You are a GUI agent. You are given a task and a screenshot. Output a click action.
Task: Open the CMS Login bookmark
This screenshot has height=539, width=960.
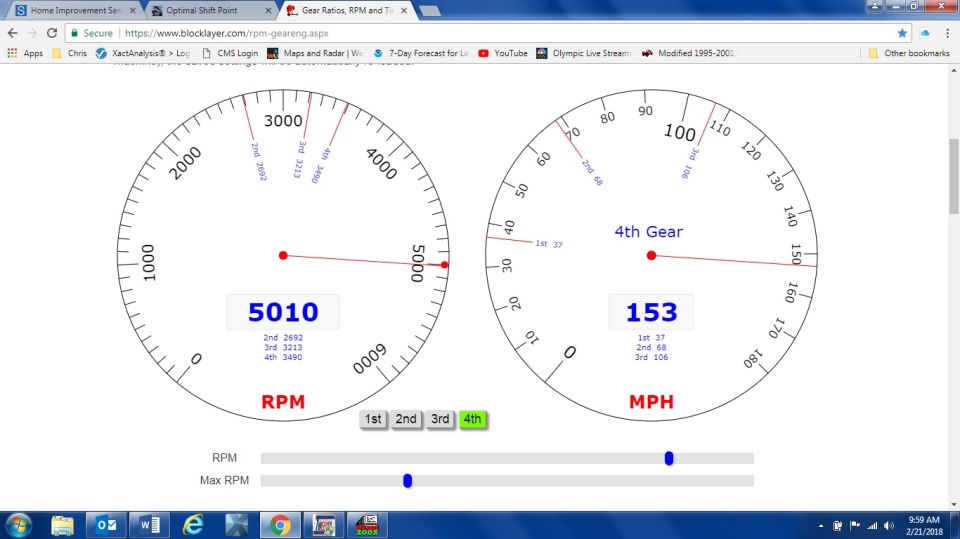click(230, 53)
